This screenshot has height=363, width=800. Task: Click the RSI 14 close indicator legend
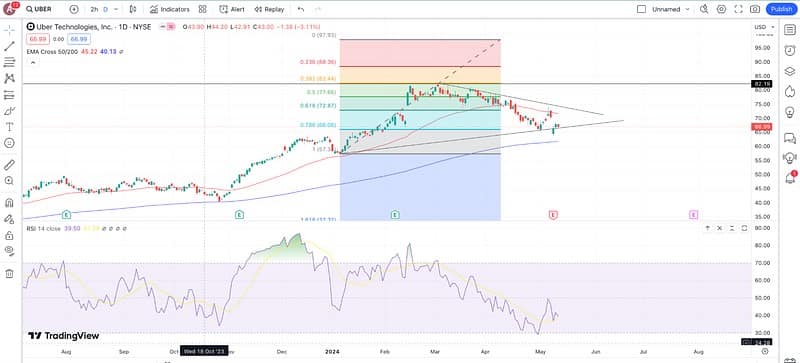[x=44, y=228]
